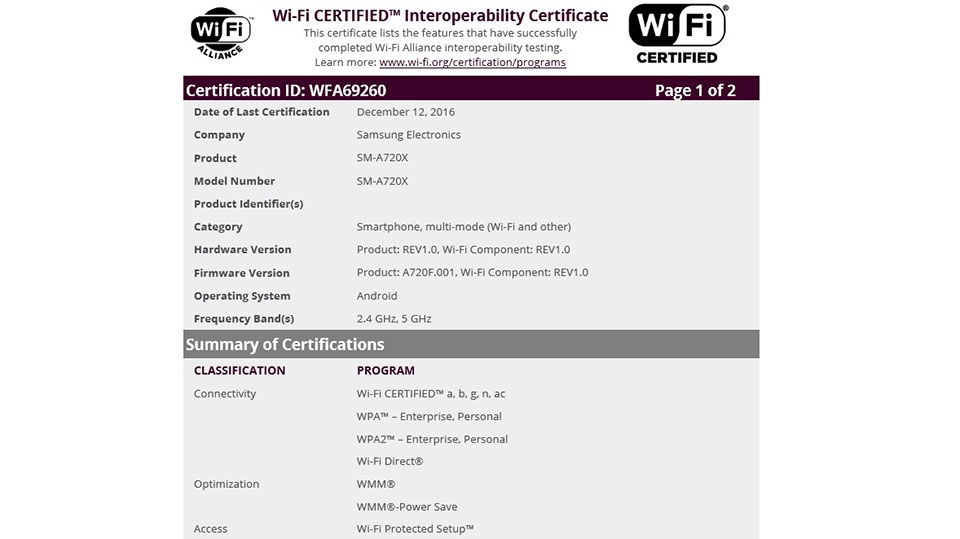Select the WPA2 – Enterprise, Personal row
960x539 pixels.
(x=432, y=439)
